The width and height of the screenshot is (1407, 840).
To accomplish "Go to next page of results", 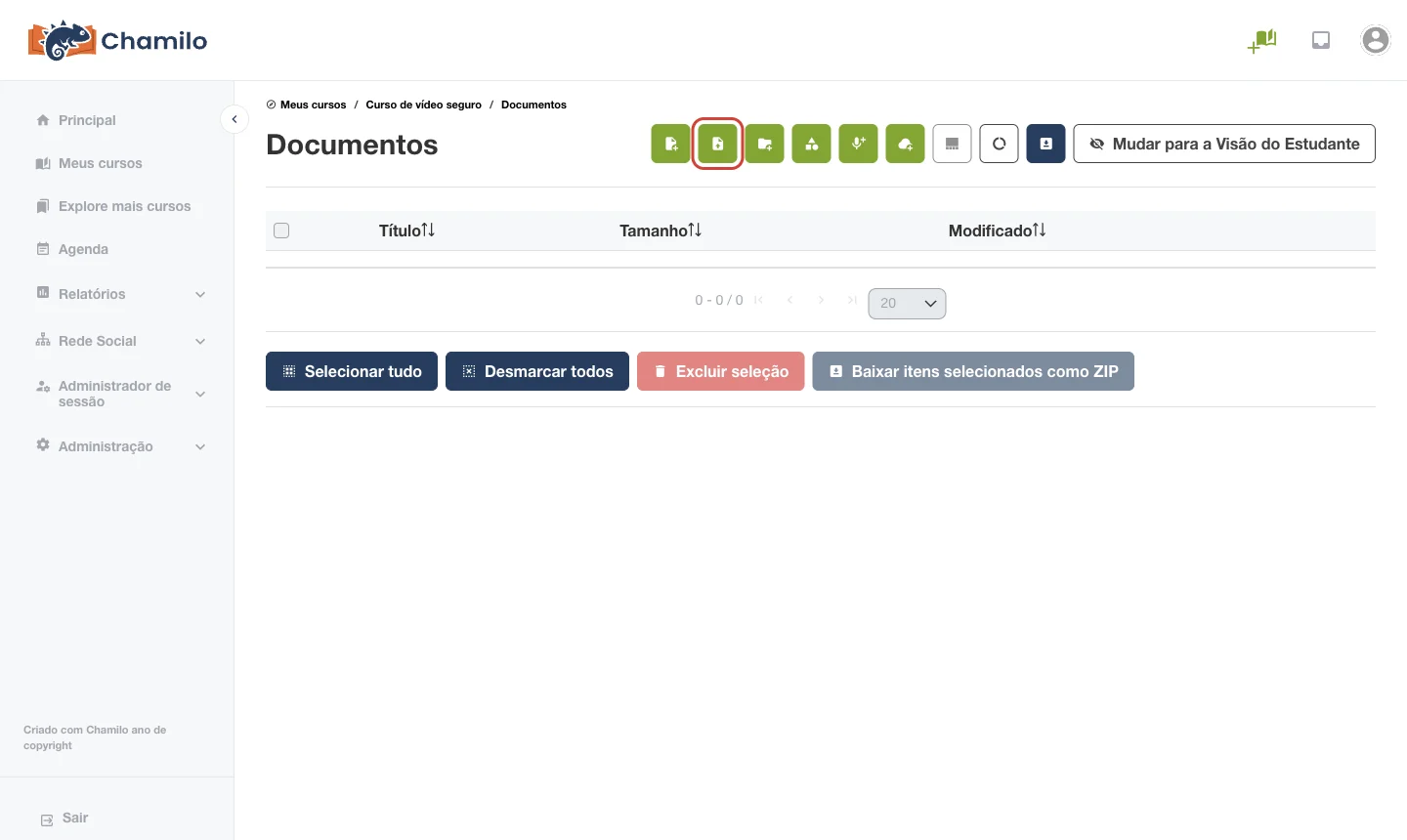I will [x=822, y=300].
